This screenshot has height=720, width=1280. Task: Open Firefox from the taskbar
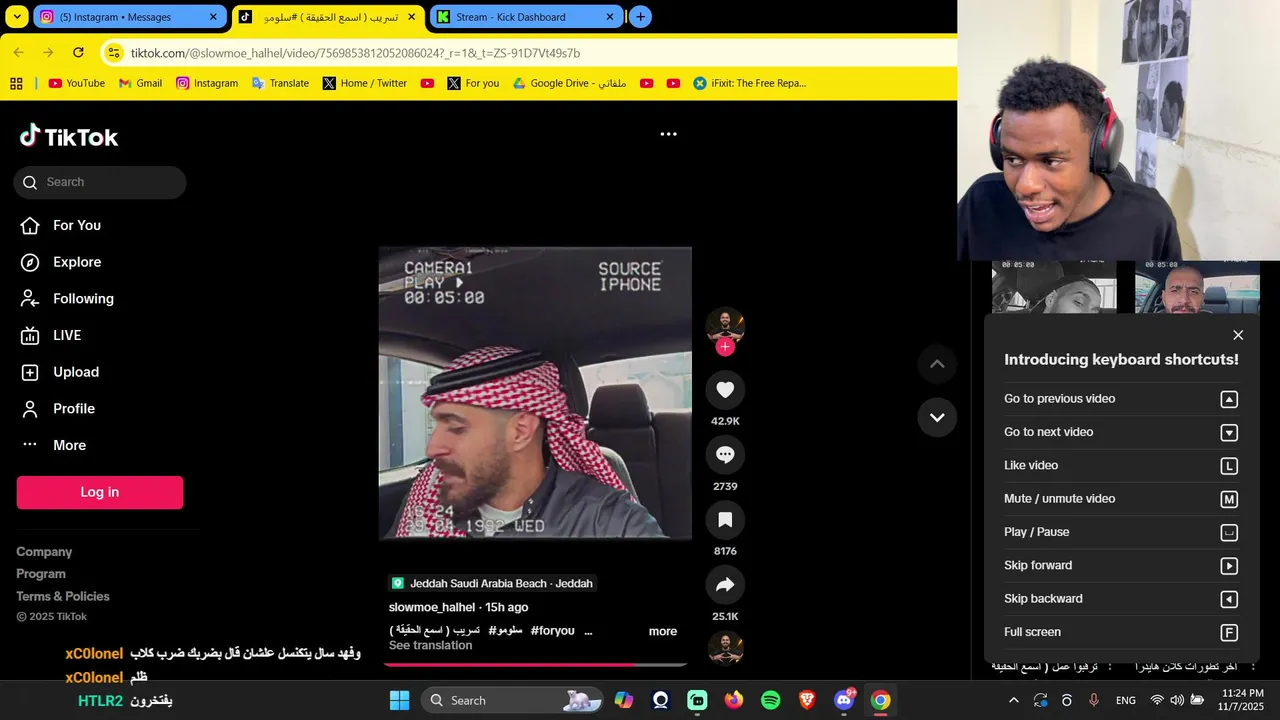pyautogui.click(x=734, y=700)
